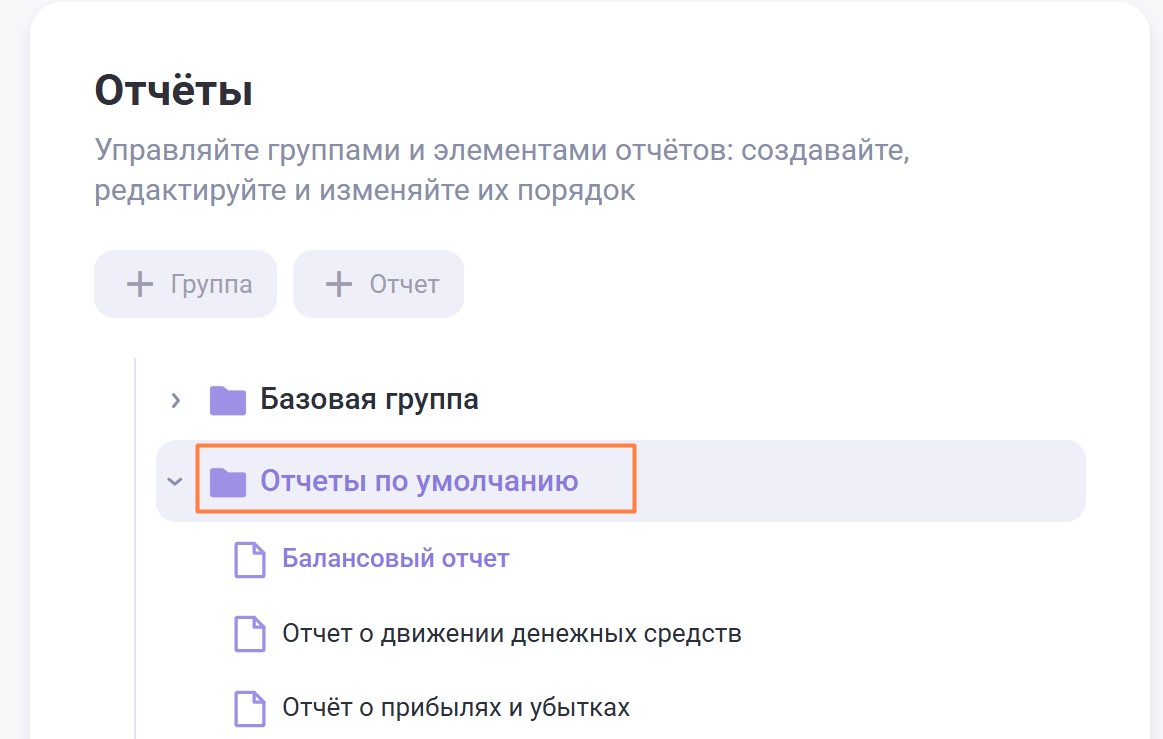This screenshot has height=739, width=1163.
Task: Click the Отчёты page heading
Action: 173,91
